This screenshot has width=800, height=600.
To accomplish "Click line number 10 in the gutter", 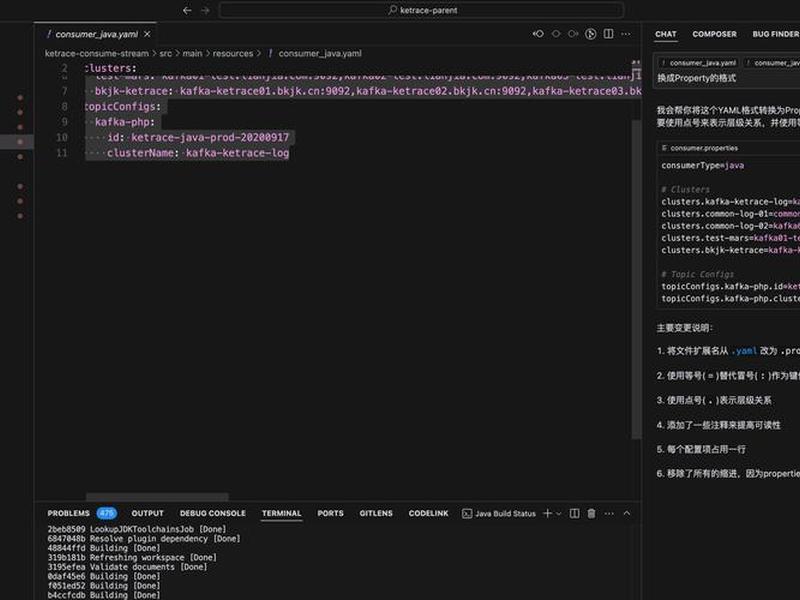I will coord(62,137).
